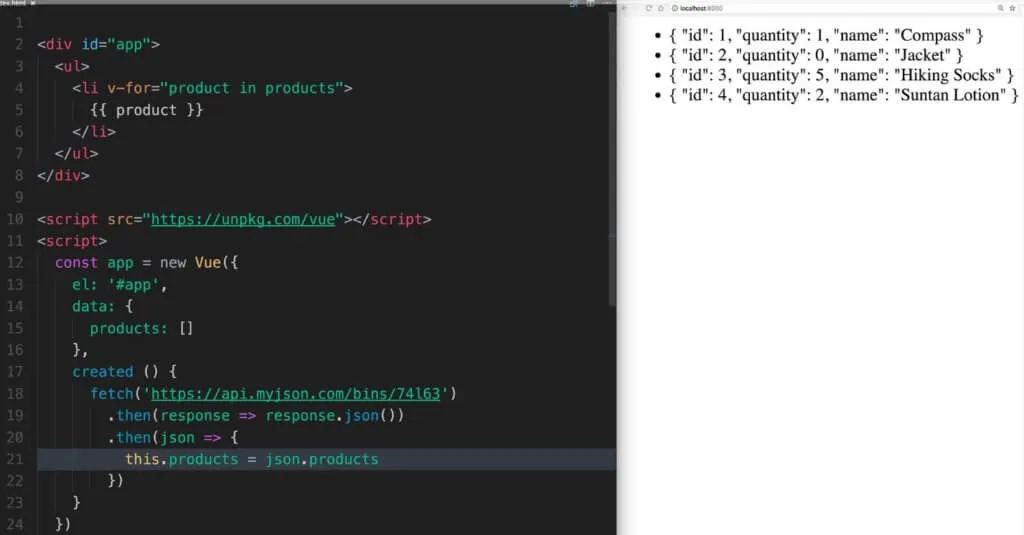Viewport: 1024px width, 535px height.
Task: Click line number 17 in the gutter
Action: pos(15,372)
